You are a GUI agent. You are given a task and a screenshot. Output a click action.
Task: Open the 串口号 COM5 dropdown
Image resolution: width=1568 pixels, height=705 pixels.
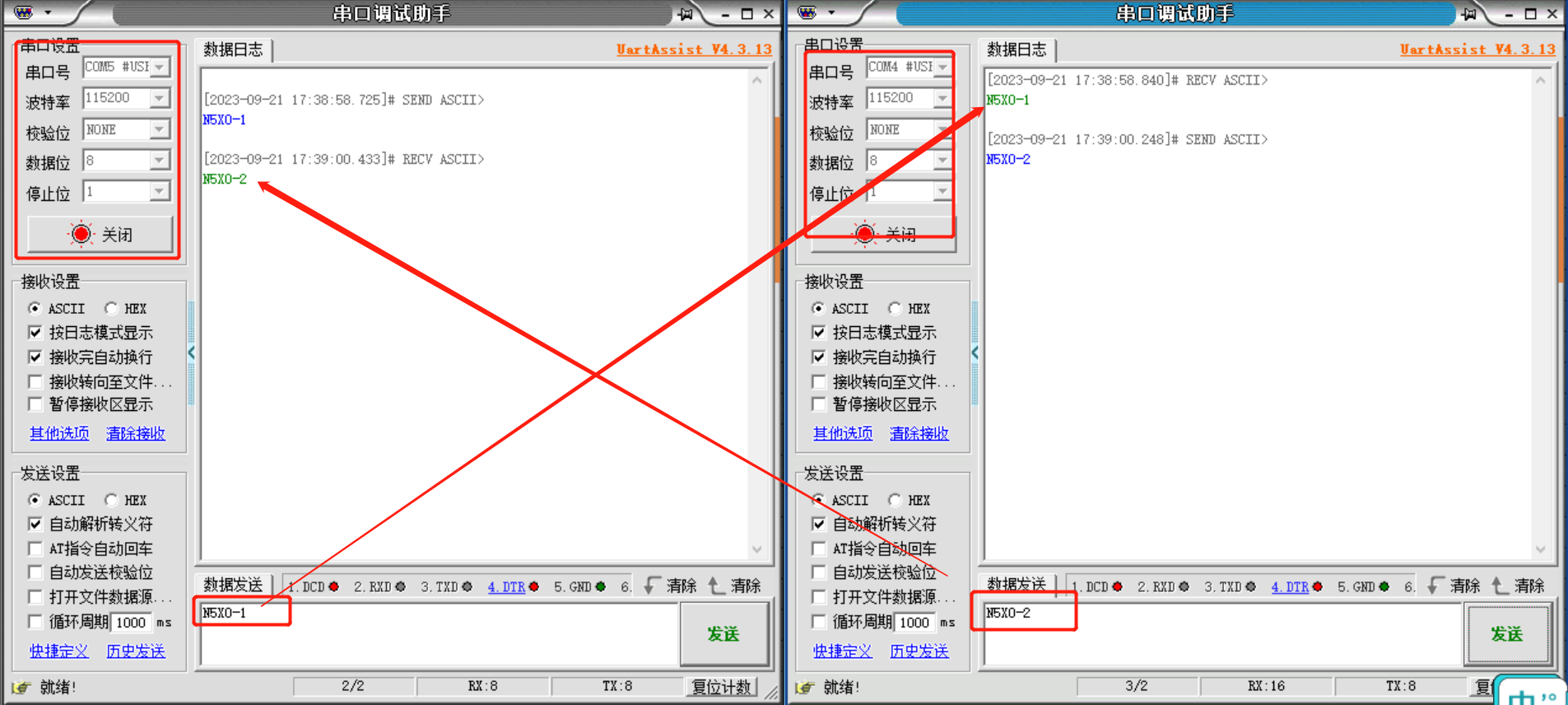161,67
